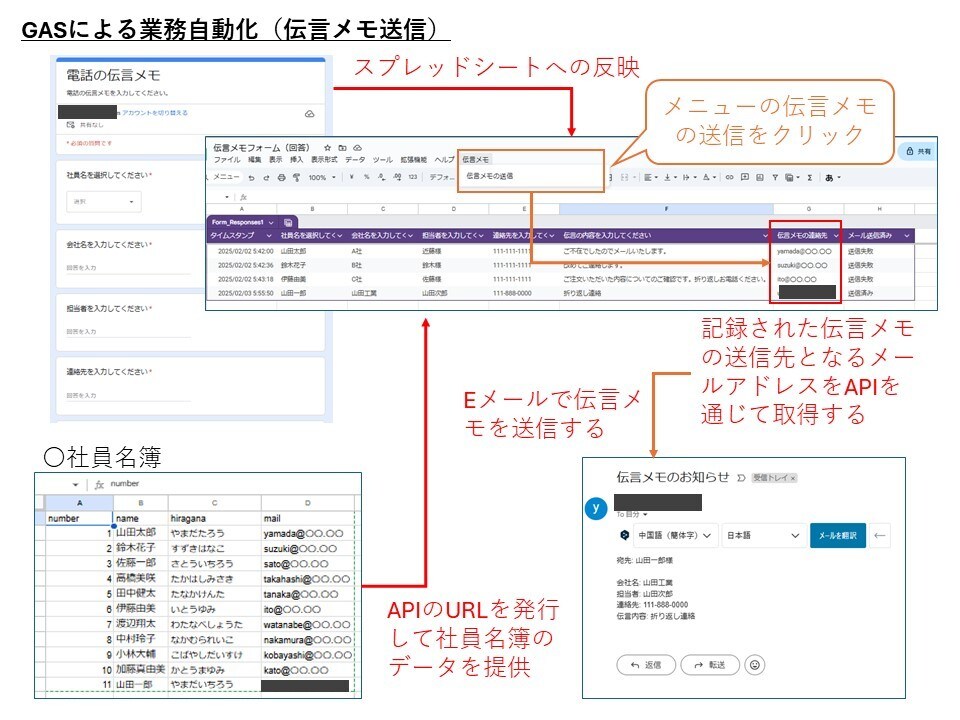Image resolution: width=960 pixels, height=720 pixels.
Task: Open the 中国語（簡体字） source language dropdown
Action: point(675,535)
